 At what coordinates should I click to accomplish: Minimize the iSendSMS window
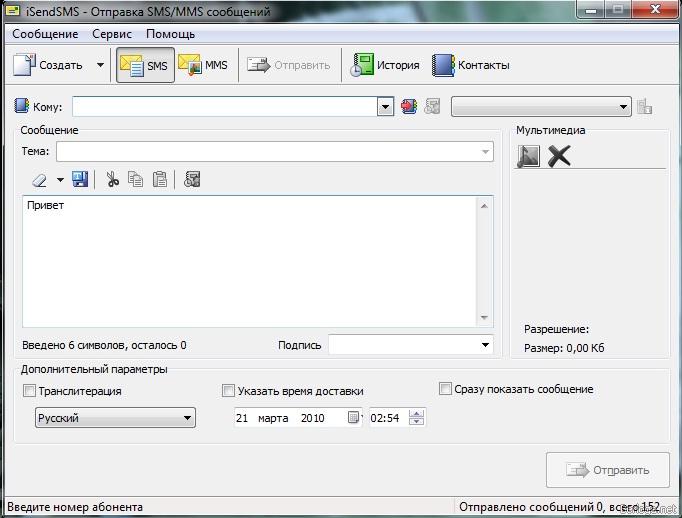(591, 10)
